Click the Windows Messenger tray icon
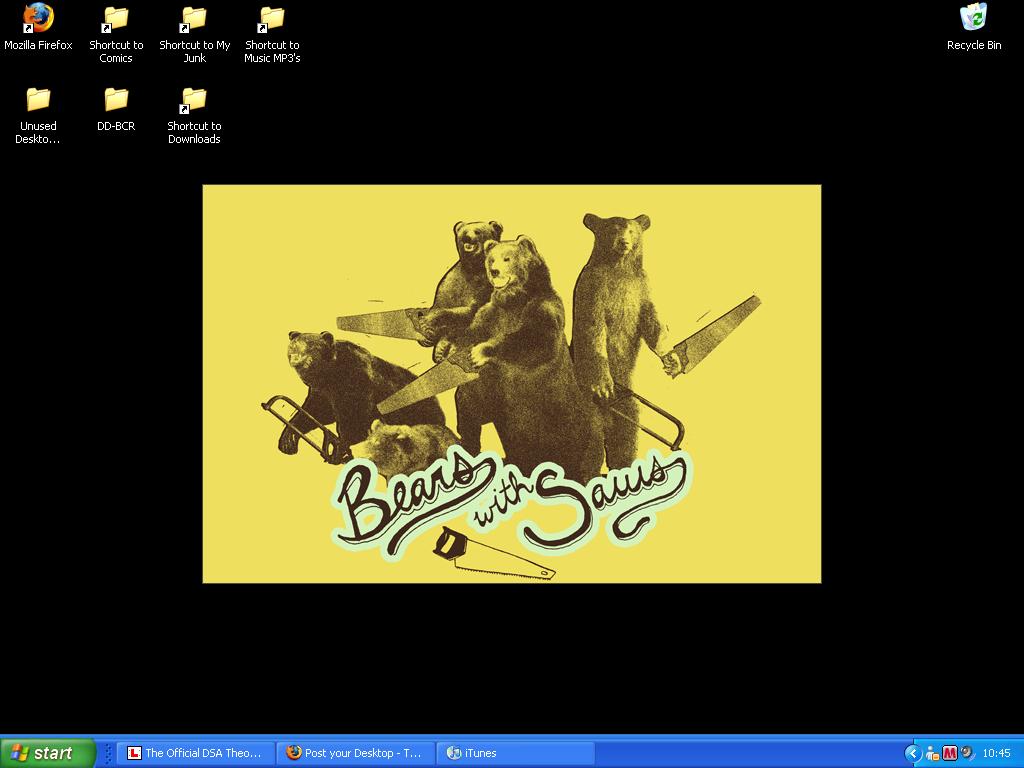 [x=932, y=753]
